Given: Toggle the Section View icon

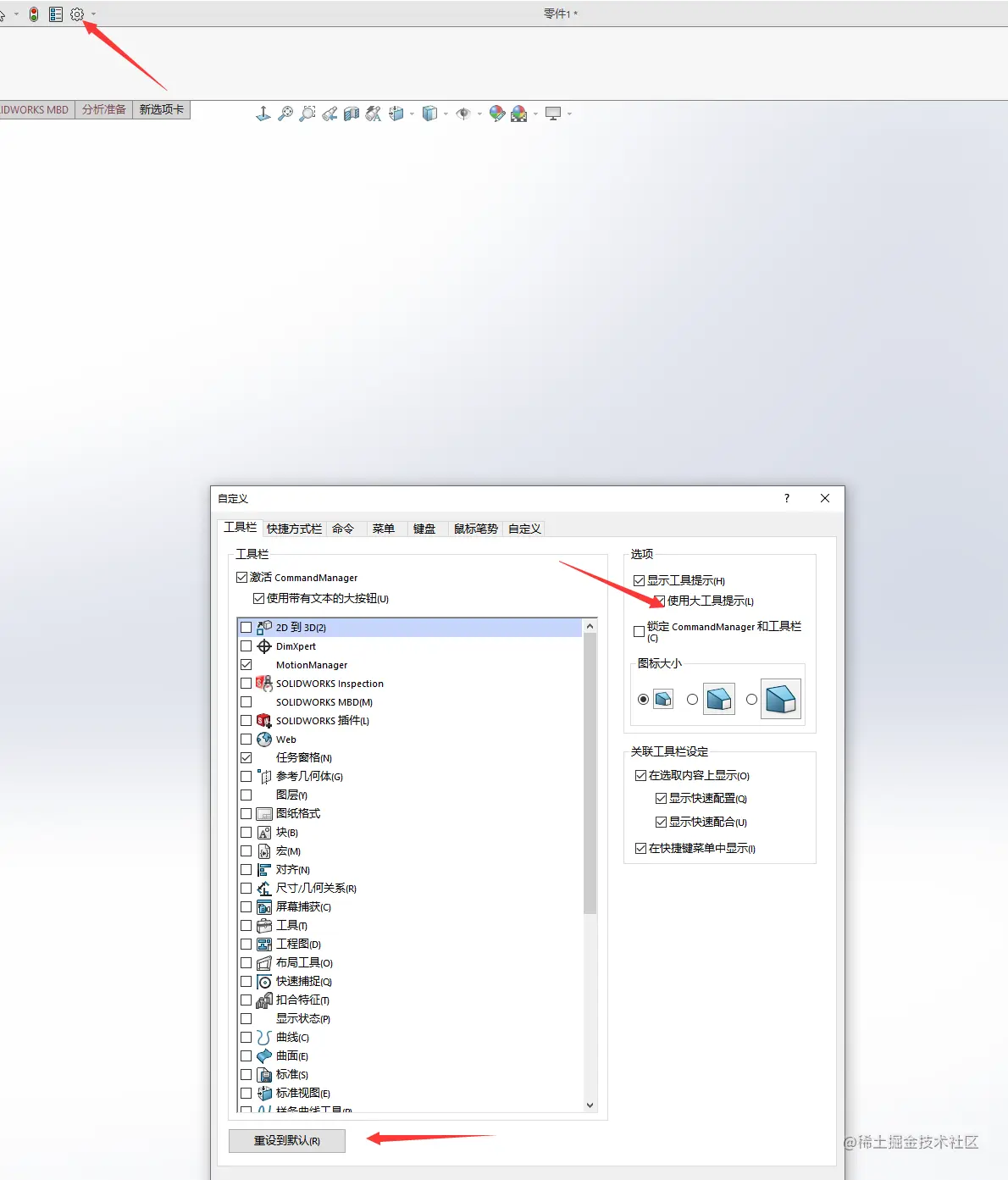Looking at the screenshot, I should (x=352, y=114).
